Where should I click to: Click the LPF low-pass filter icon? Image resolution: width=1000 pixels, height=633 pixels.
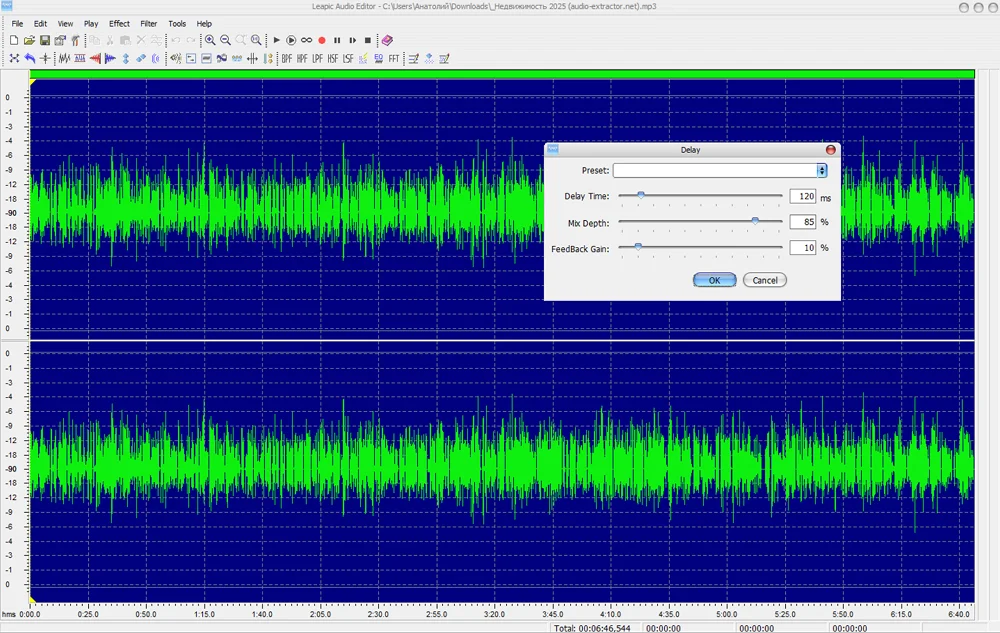(x=317, y=59)
